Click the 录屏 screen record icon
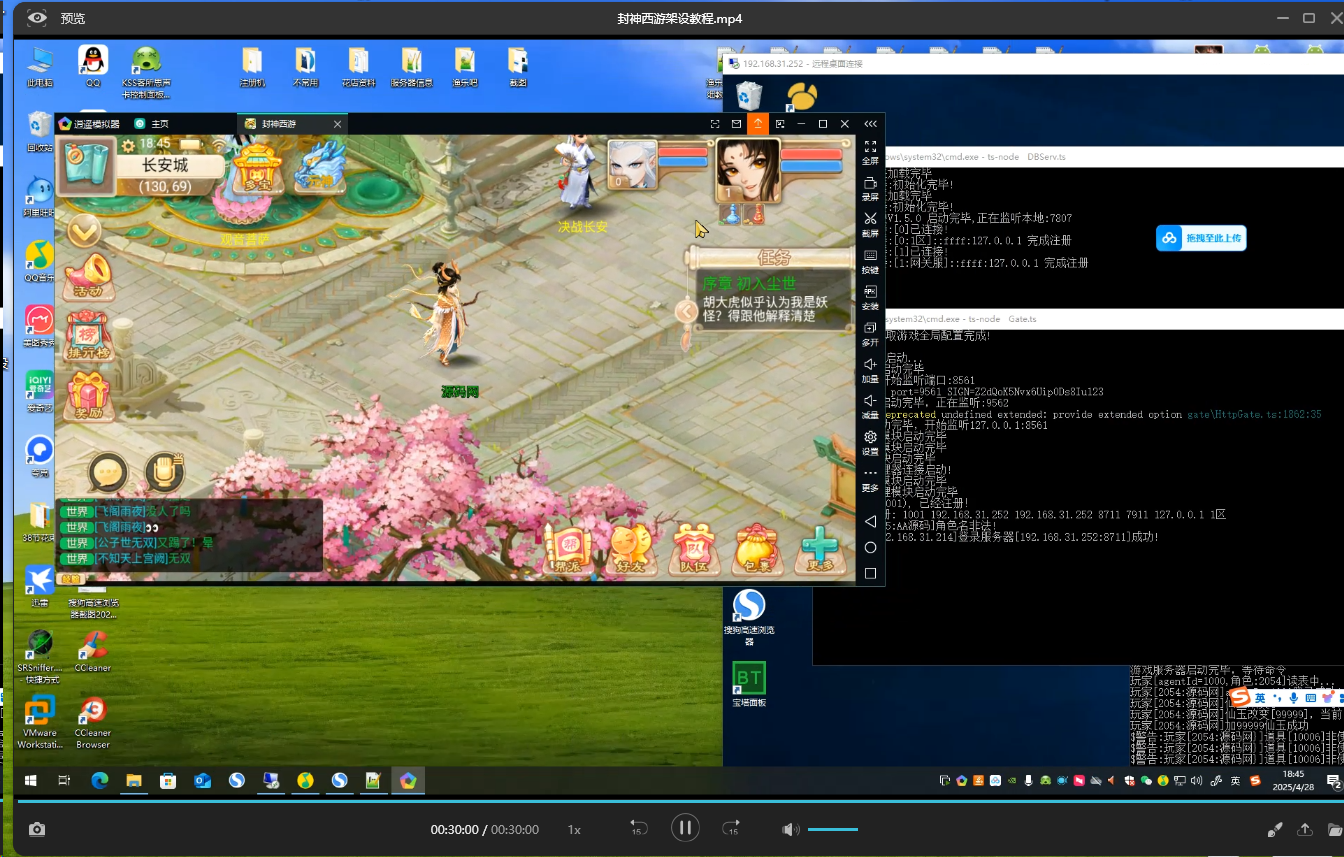 tap(870, 188)
